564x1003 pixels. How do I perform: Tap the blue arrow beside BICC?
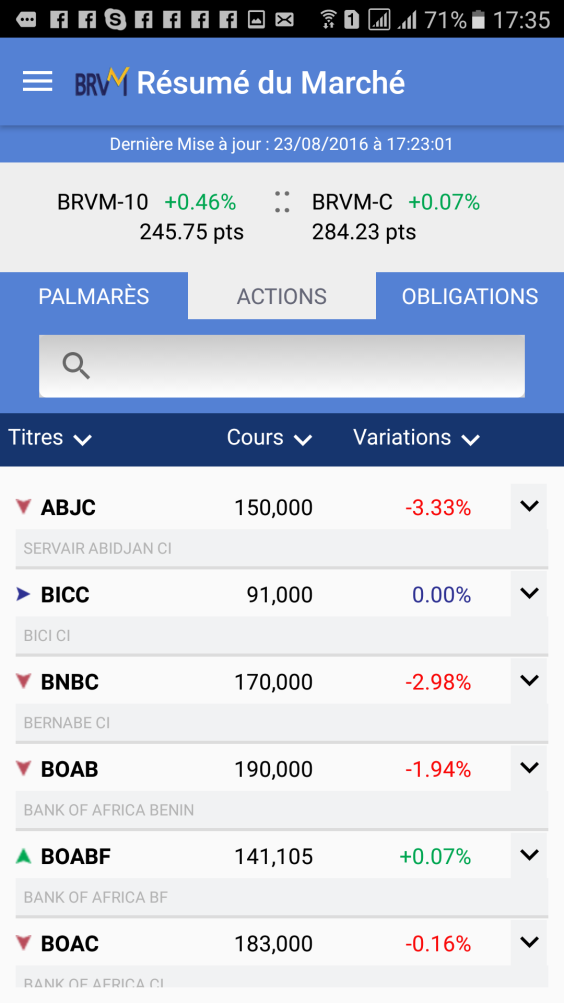click(24, 595)
